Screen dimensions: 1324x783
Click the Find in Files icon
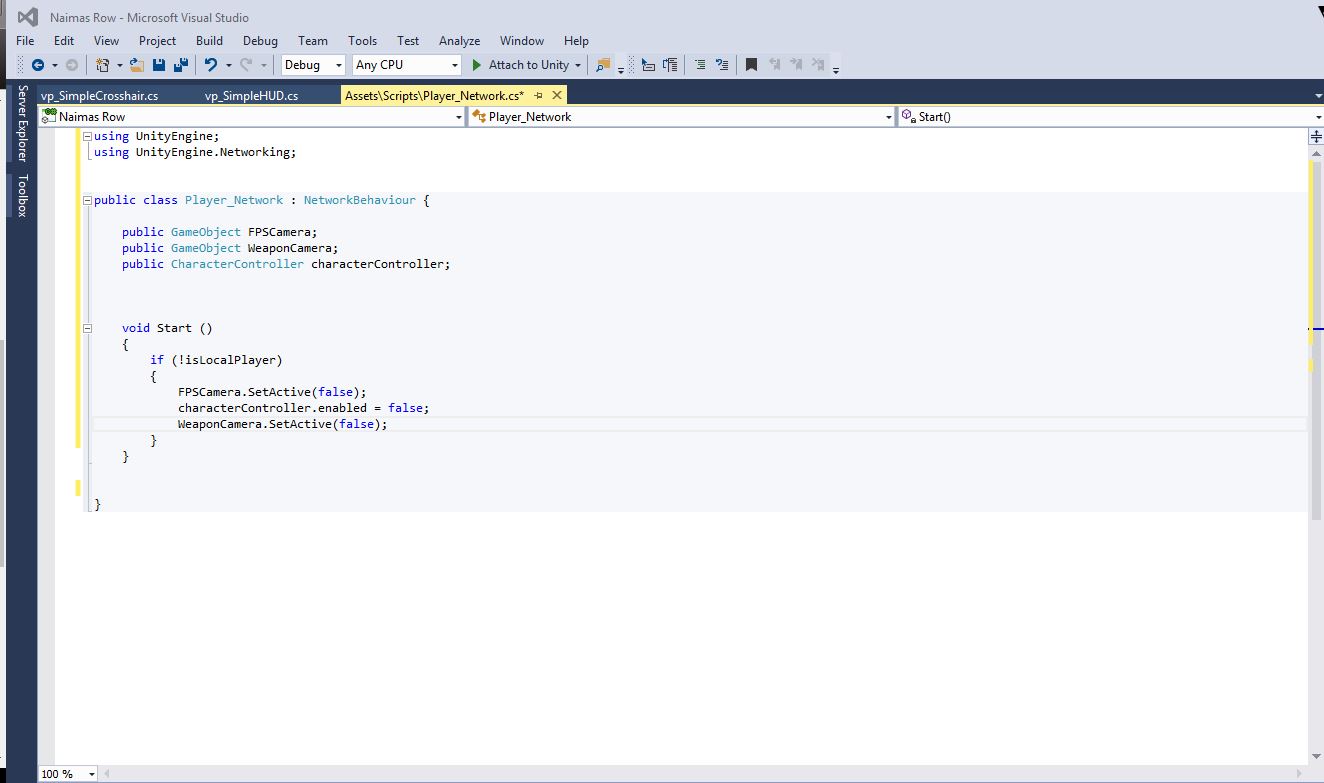pos(603,65)
